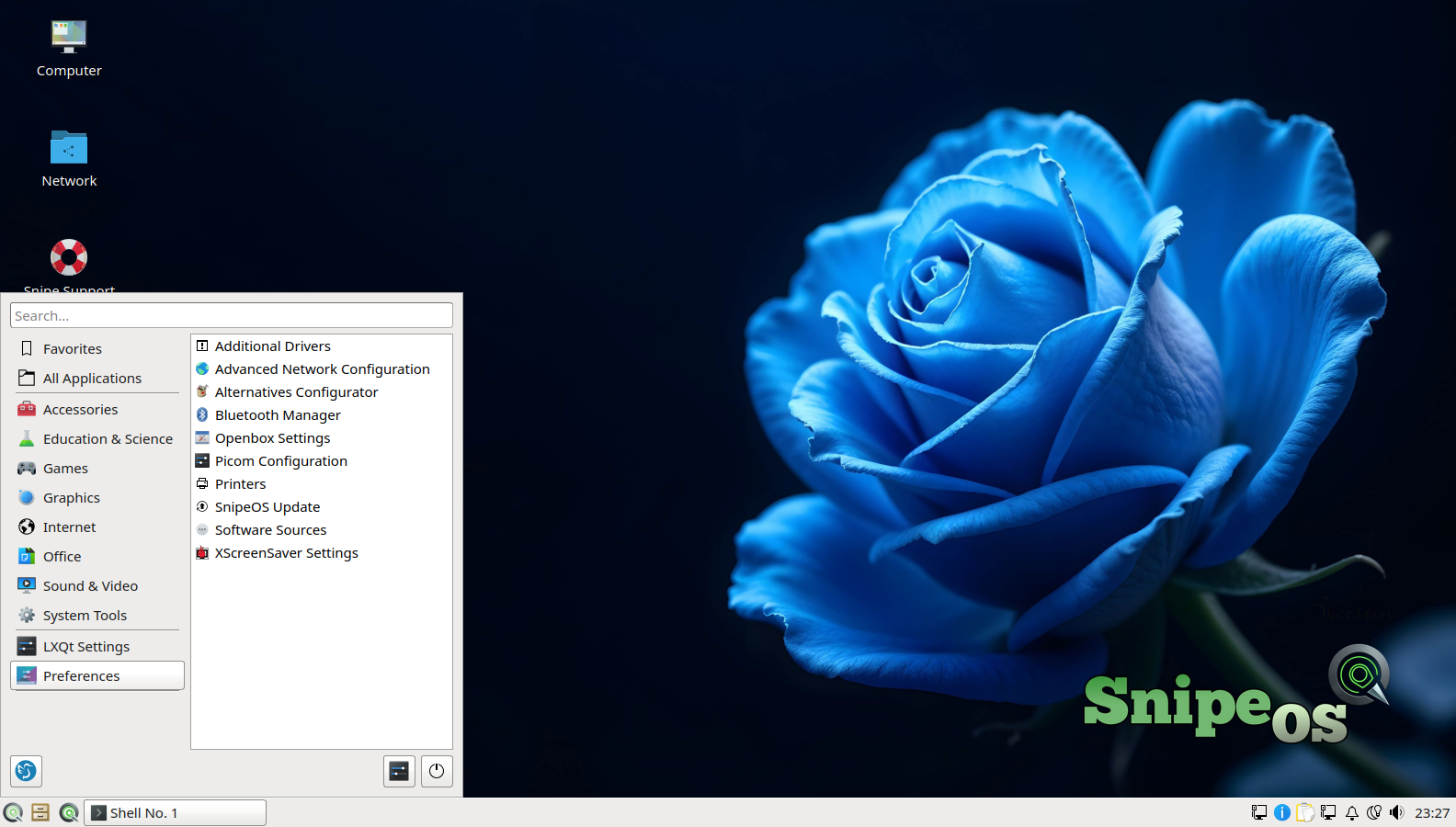This screenshot has height=827, width=1456.
Task: Launch Bluetooth Manager
Action: [322, 415]
